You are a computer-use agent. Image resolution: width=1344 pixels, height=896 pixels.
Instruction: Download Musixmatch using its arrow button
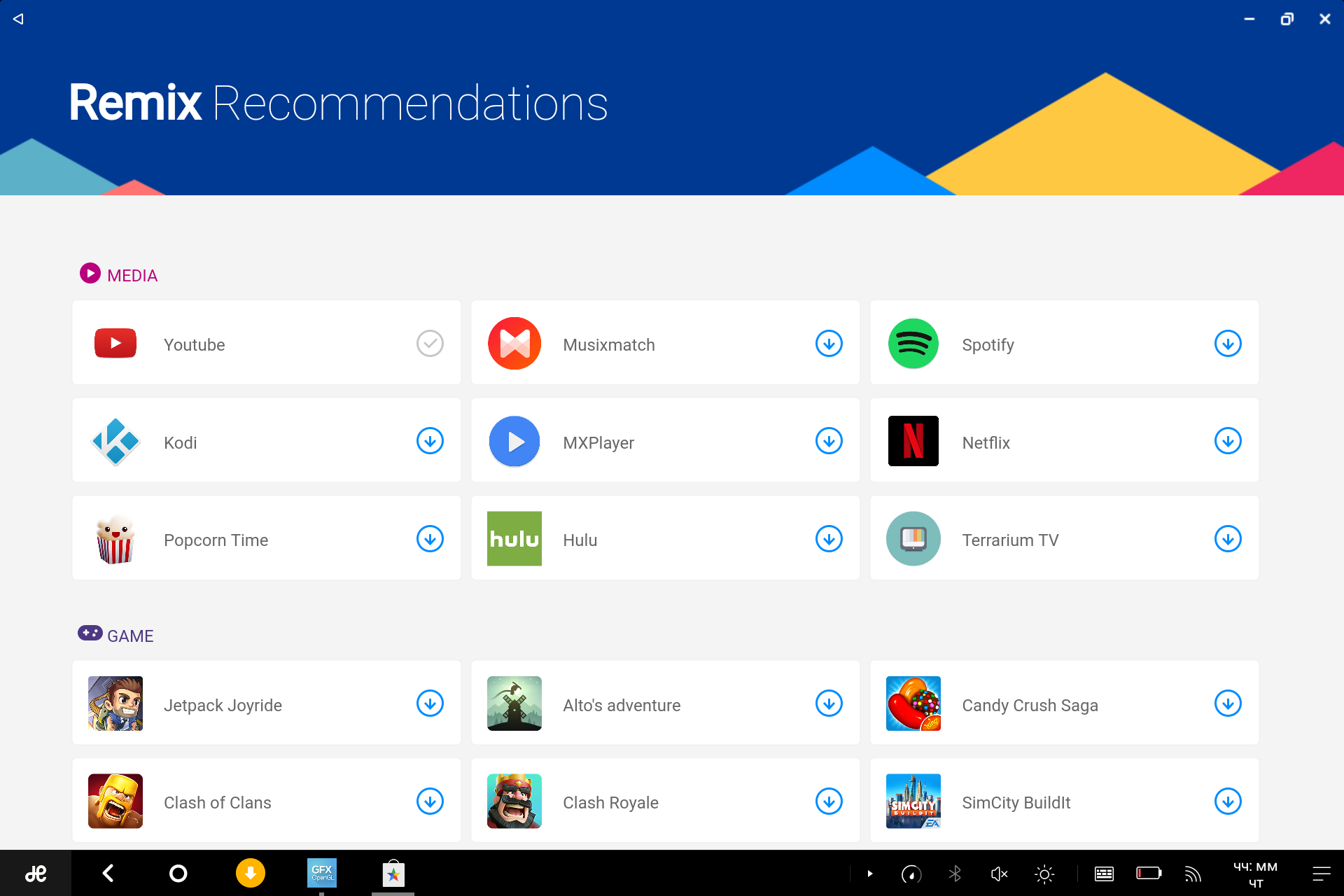[829, 344]
